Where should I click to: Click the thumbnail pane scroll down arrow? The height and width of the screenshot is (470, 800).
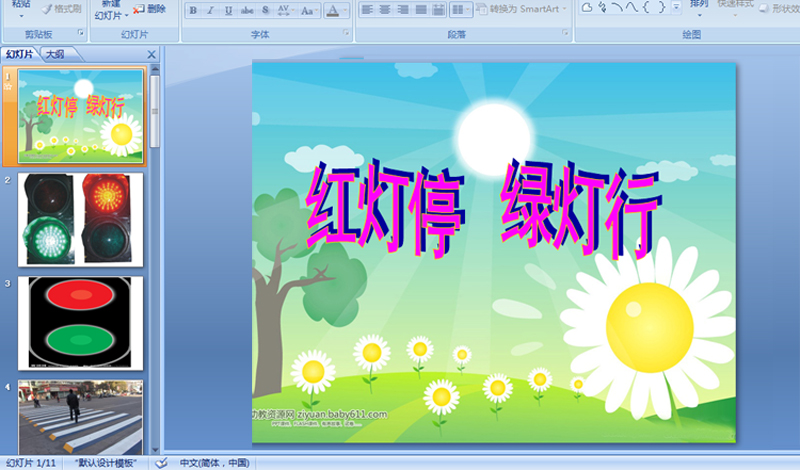(155, 450)
